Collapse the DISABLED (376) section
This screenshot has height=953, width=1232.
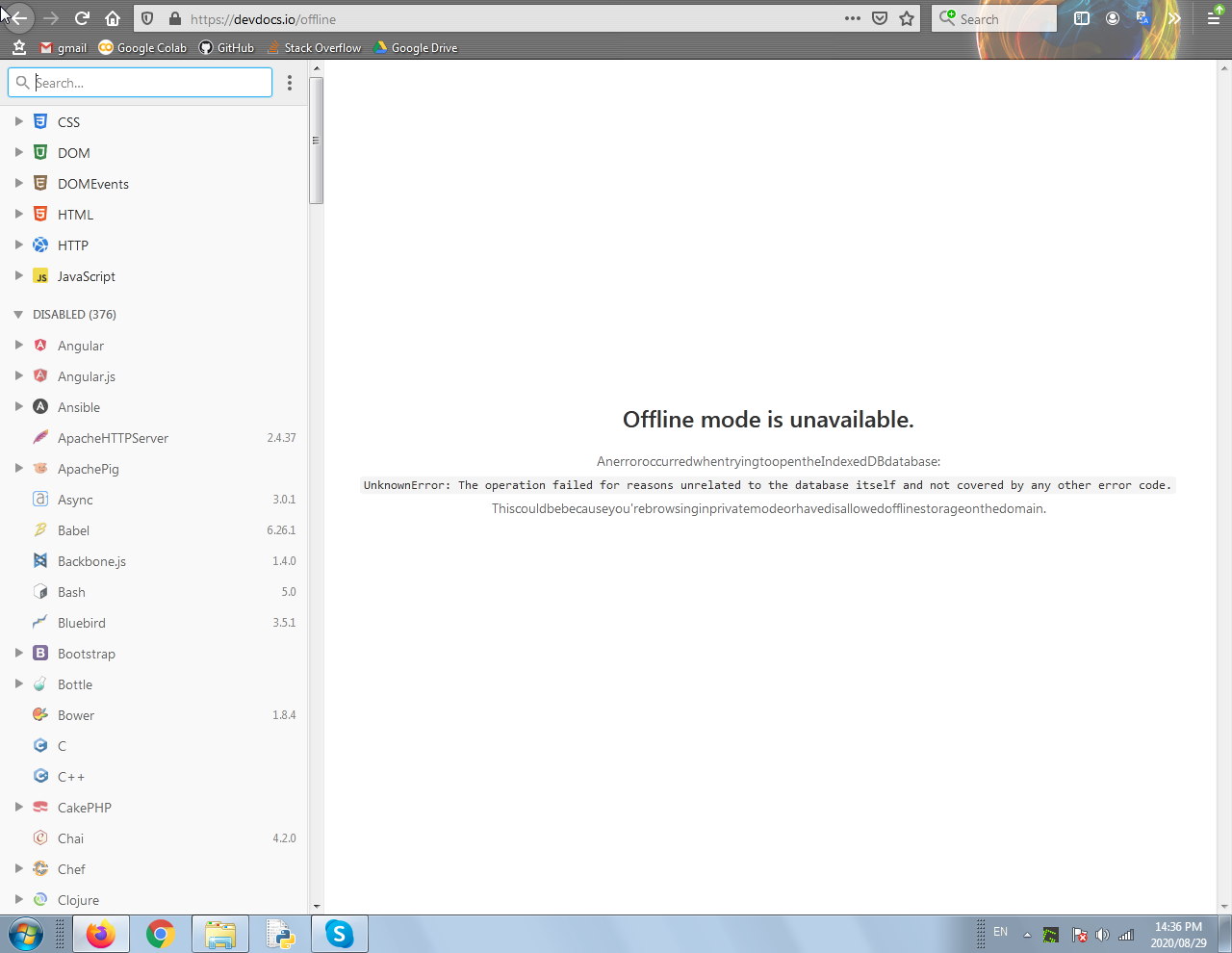(18, 314)
